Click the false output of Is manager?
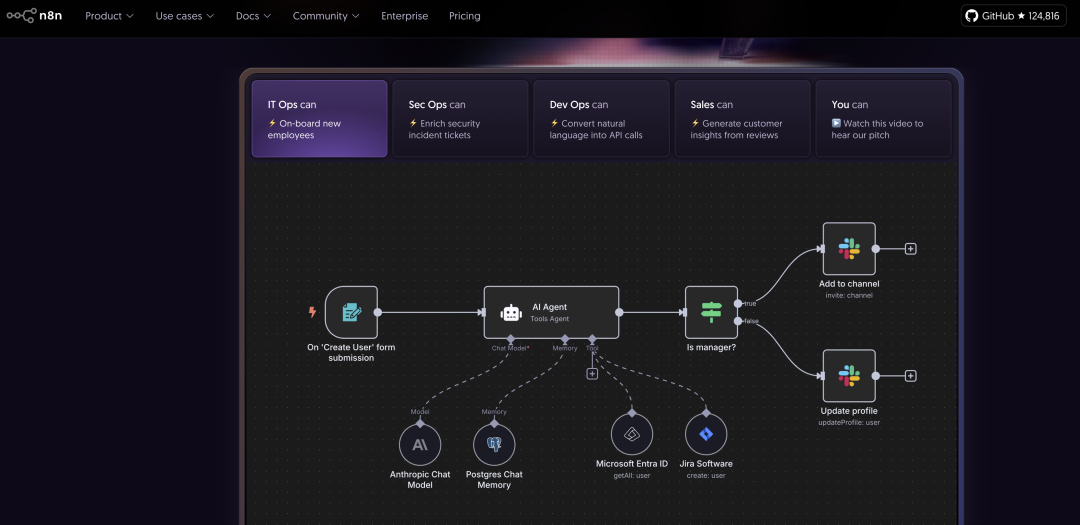The width and height of the screenshot is (1080, 525). (738, 321)
